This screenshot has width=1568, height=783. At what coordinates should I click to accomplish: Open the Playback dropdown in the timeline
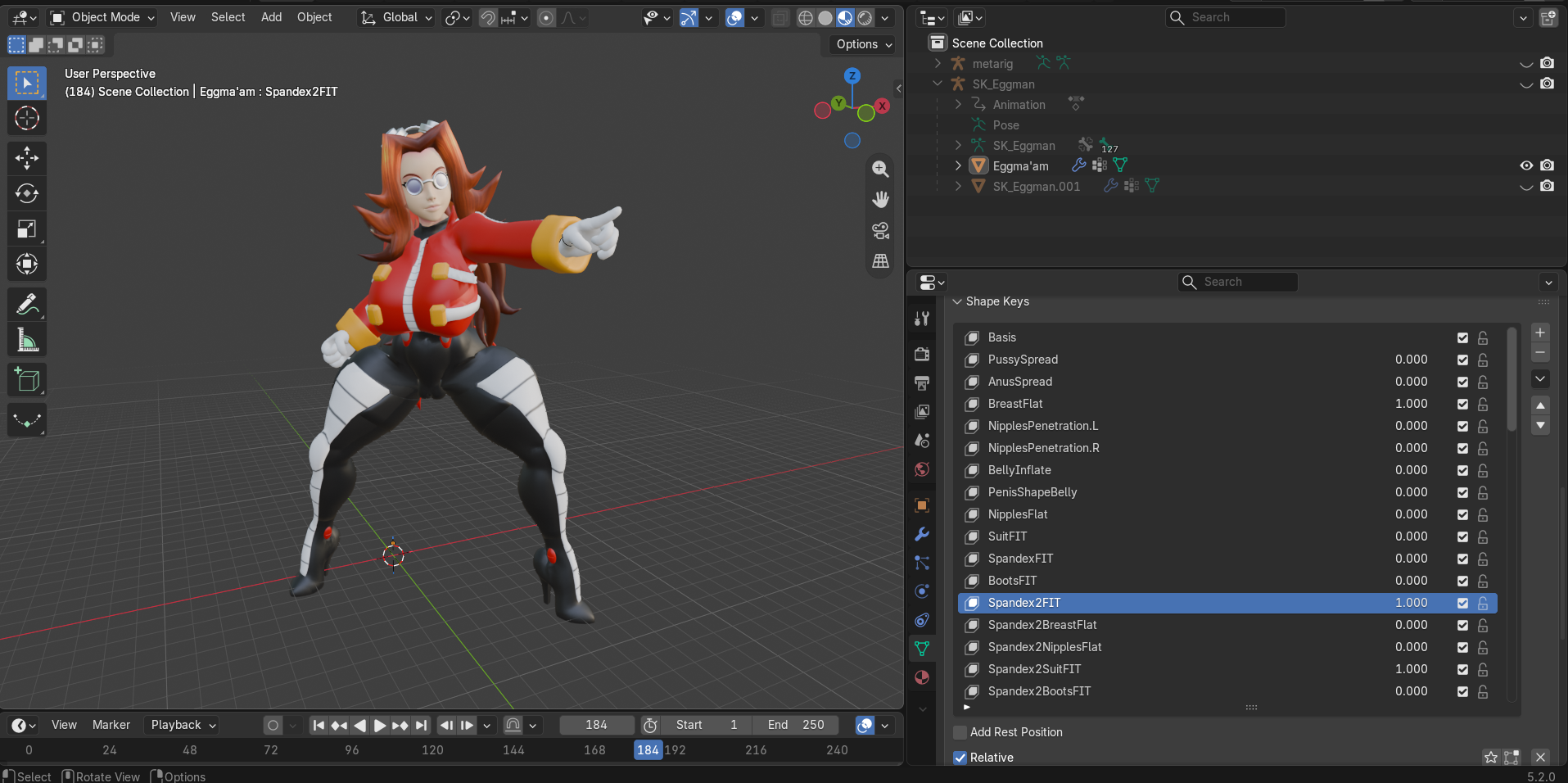(x=183, y=725)
